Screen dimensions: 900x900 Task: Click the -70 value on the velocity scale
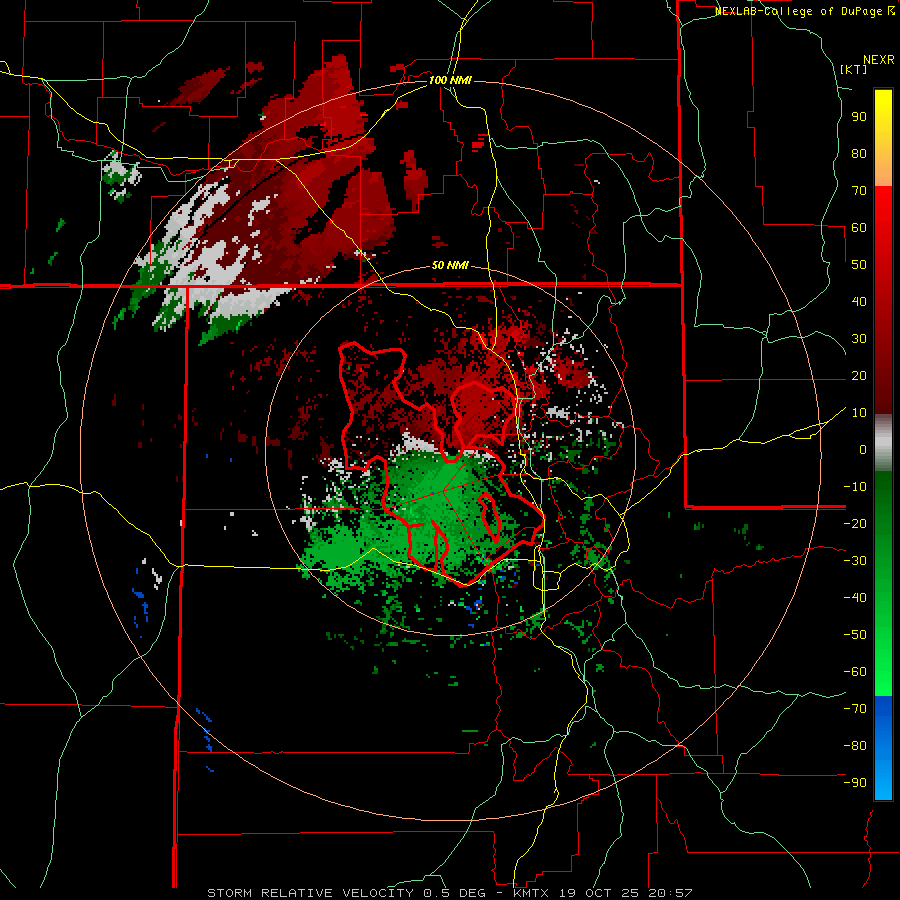point(855,709)
